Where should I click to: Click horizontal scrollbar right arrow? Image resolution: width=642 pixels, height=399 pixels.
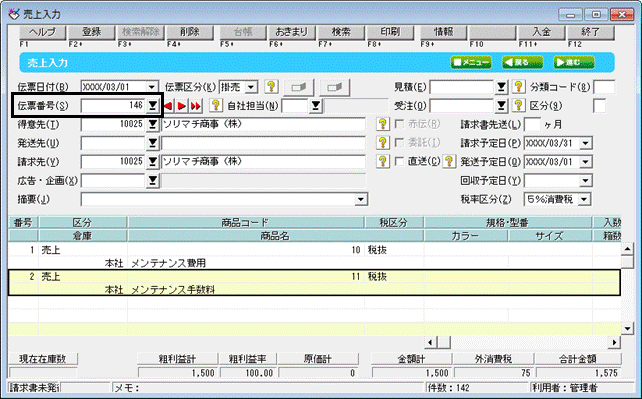click(615, 342)
